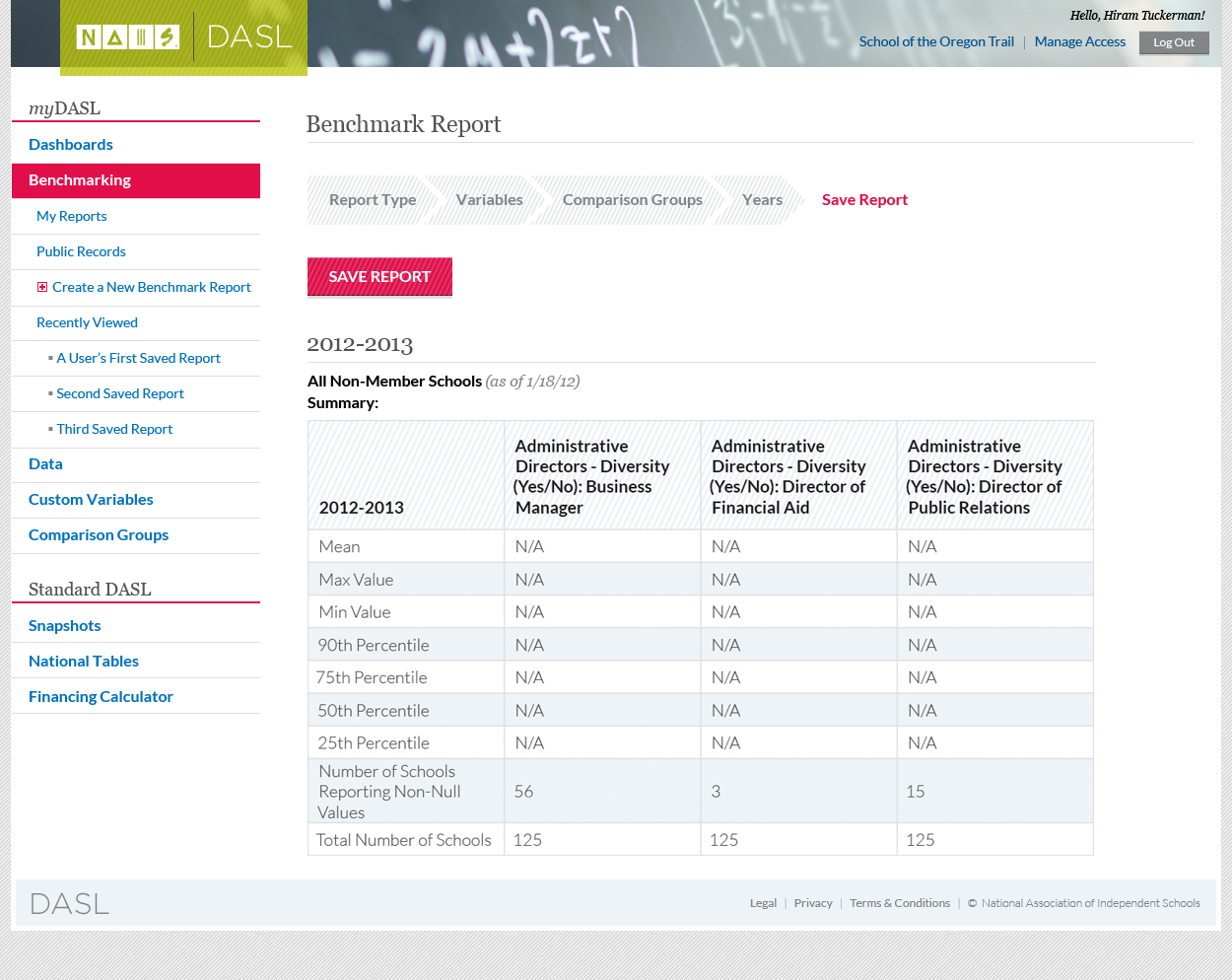Open Manage Access
The height and width of the screenshot is (980, 1232).
1080,41
